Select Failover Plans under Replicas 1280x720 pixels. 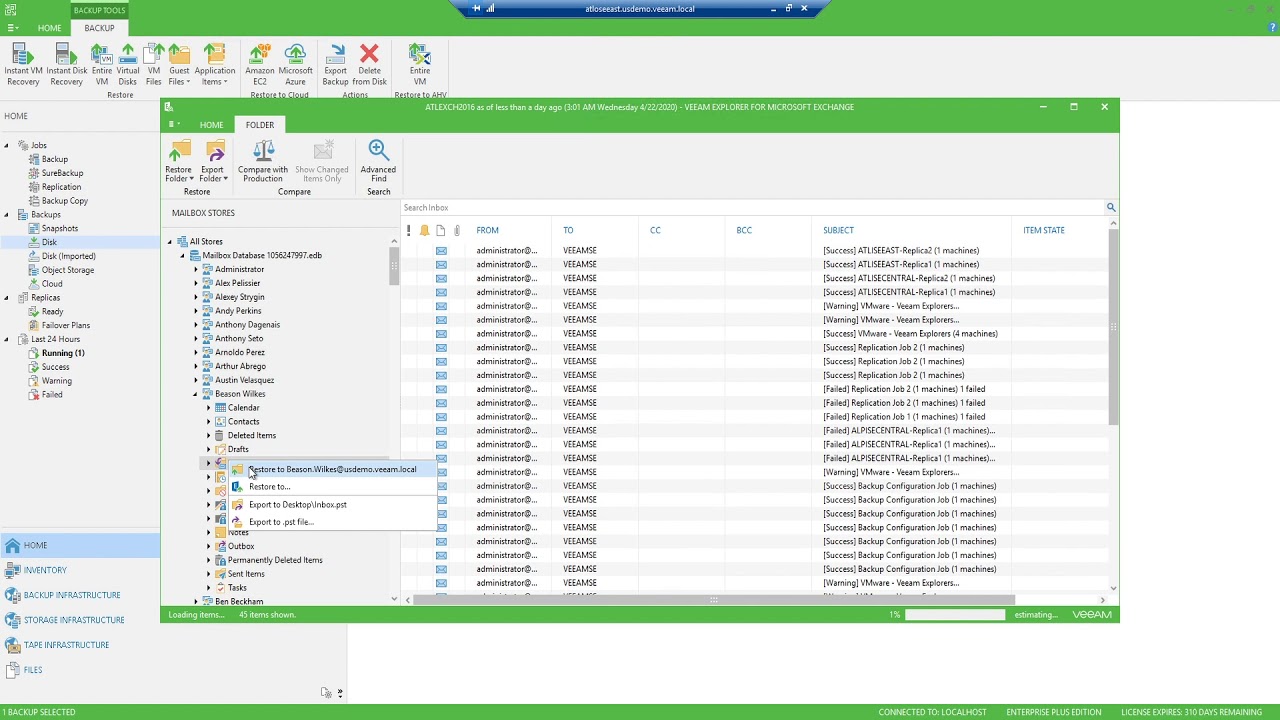click(x=65, y=325)
